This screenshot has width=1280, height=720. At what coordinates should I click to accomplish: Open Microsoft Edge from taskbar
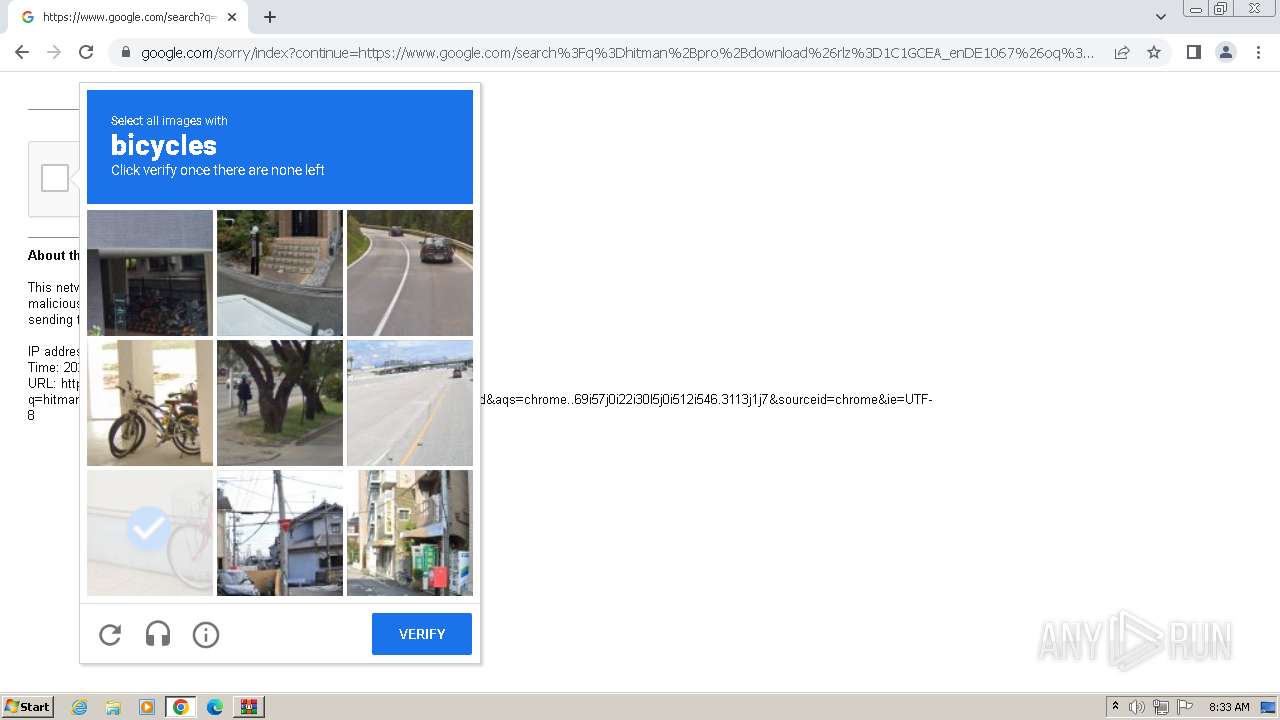click(x=215, y=707)
